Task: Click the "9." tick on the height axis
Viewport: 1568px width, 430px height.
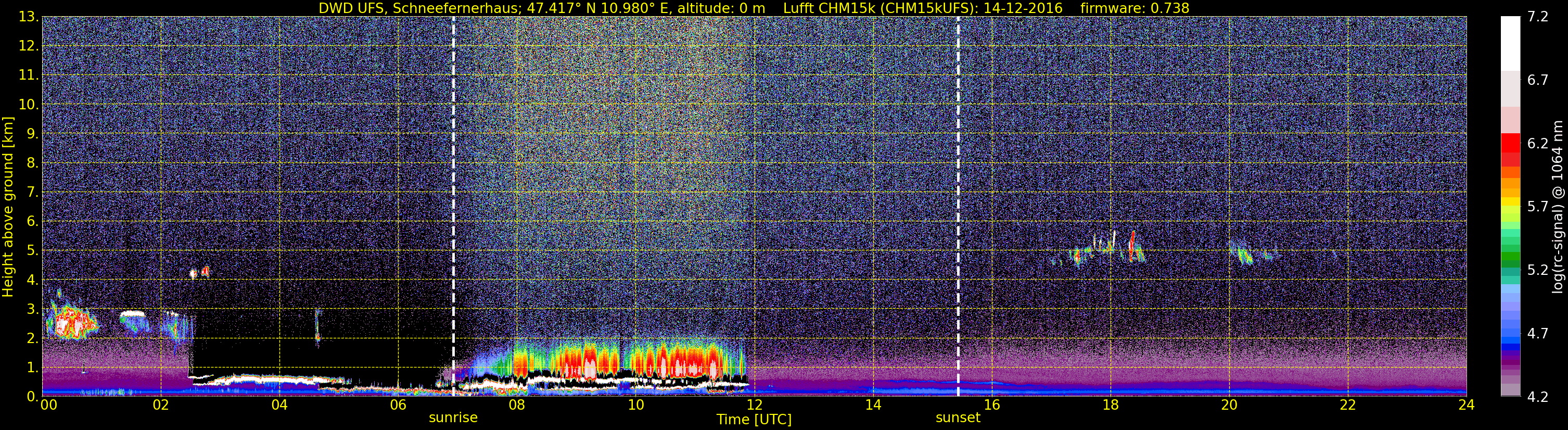Action: coord(33,133)
